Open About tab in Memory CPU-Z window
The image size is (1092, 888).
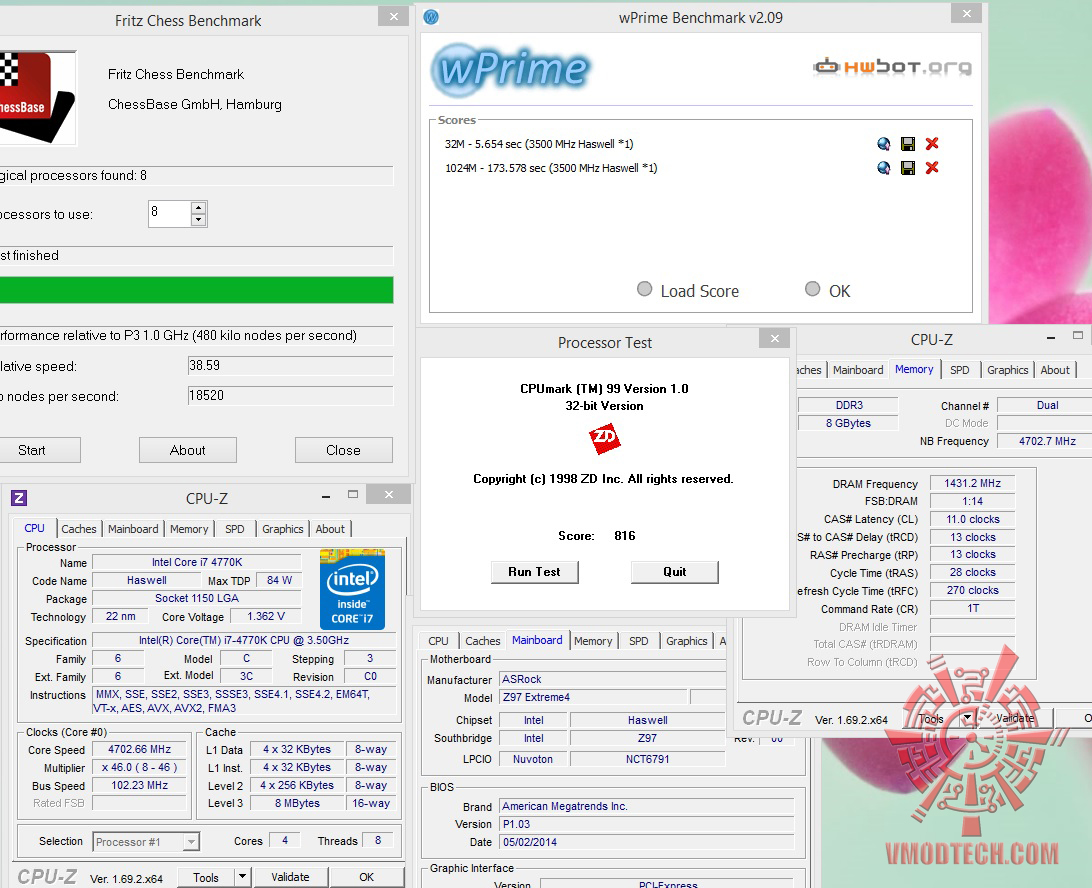(x=1055, y=370)
